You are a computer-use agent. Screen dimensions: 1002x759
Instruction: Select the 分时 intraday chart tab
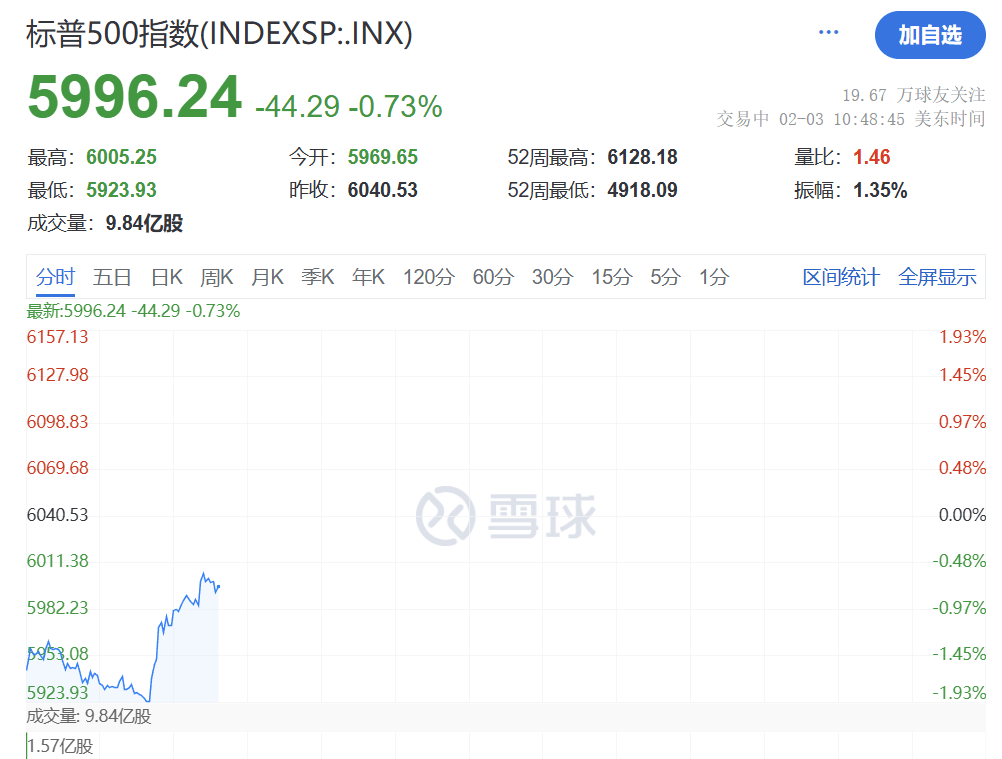56,277
